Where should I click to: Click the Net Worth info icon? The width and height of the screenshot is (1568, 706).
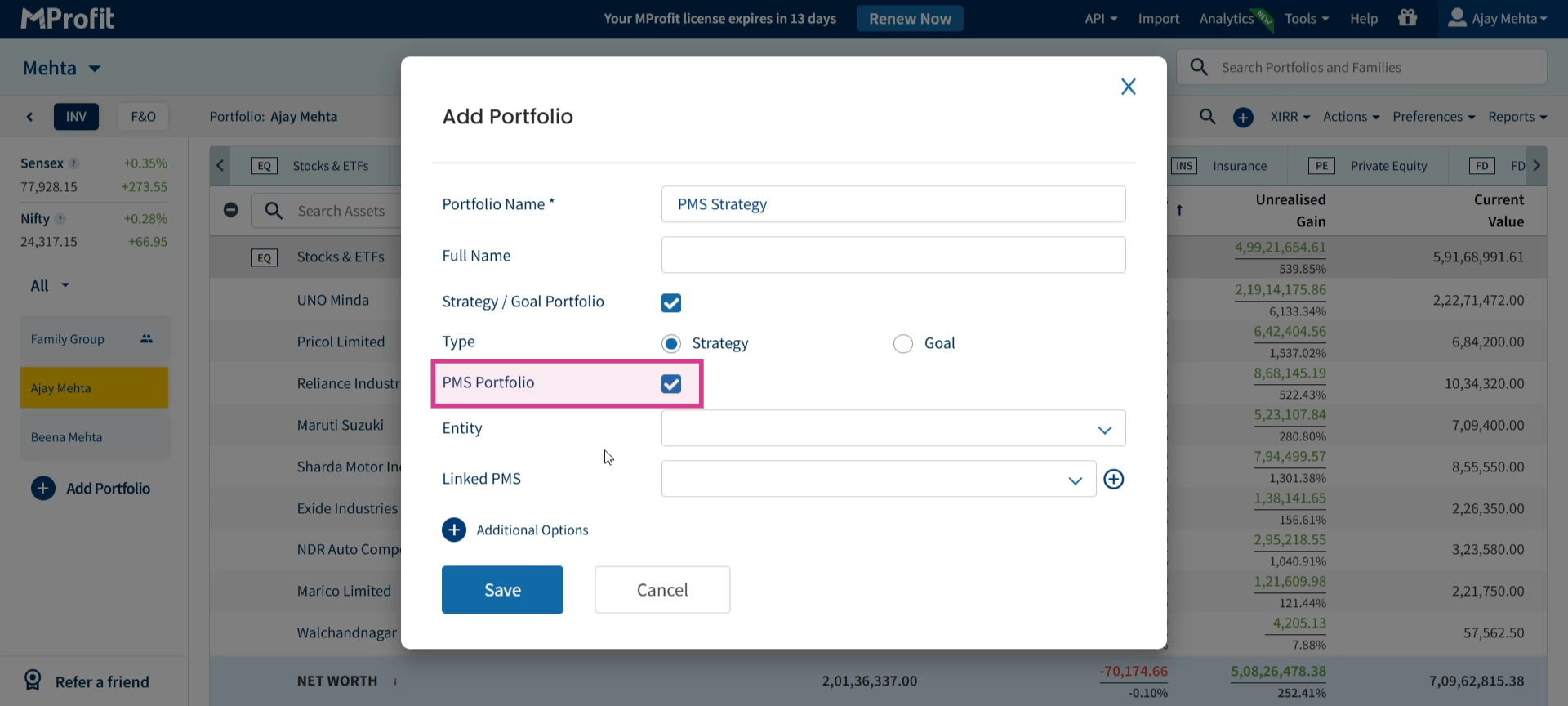tap(395, 681)
